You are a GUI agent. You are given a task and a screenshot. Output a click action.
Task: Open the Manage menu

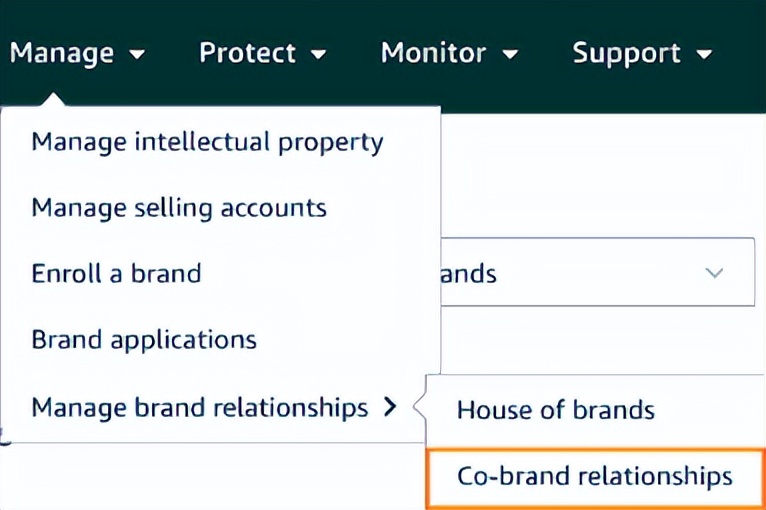[x=62, y=53]
